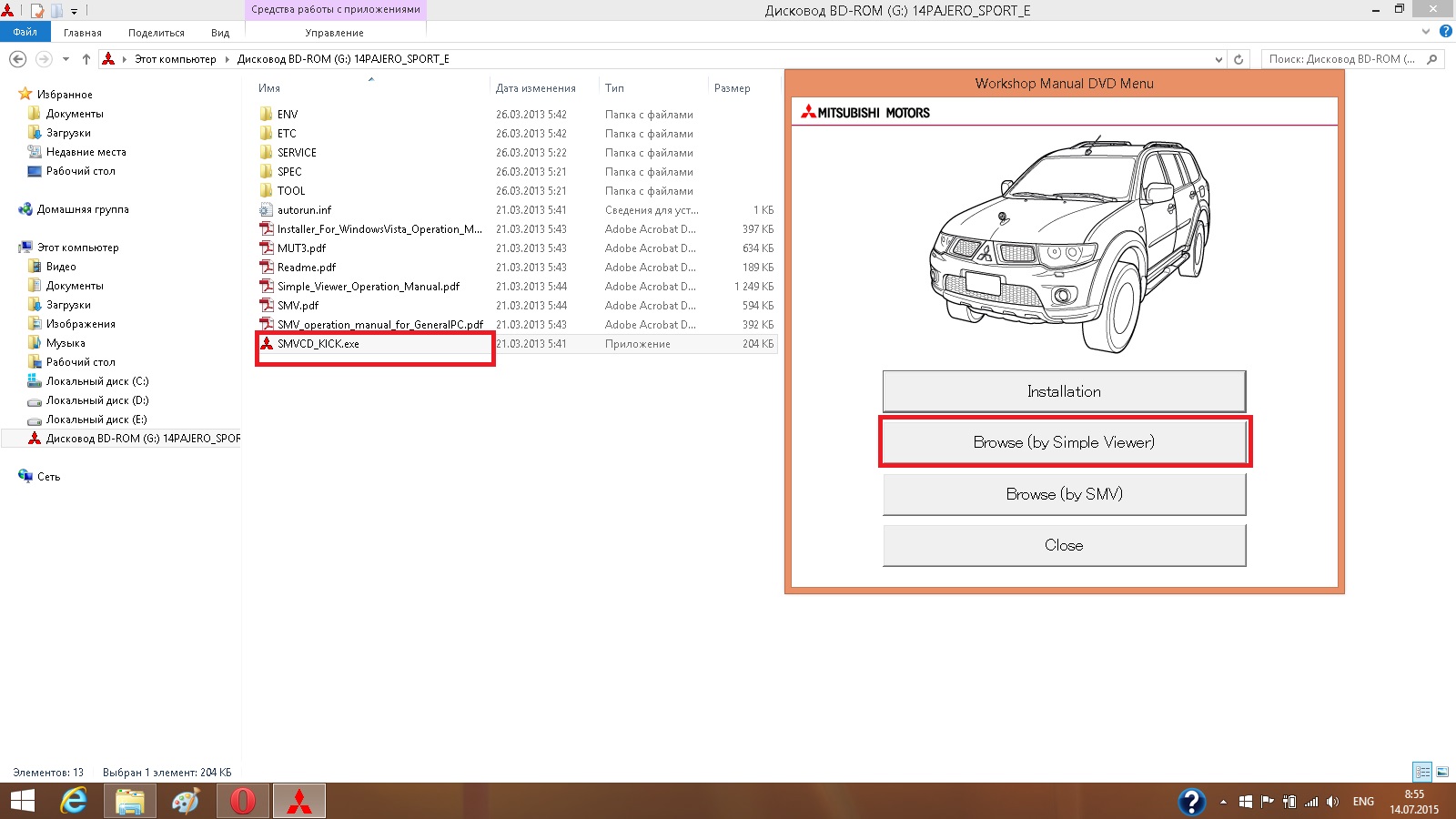The width and height of the screenshot is (1456, 819).
Task: Click the back navigation arrow
Action: coord(17,59)
